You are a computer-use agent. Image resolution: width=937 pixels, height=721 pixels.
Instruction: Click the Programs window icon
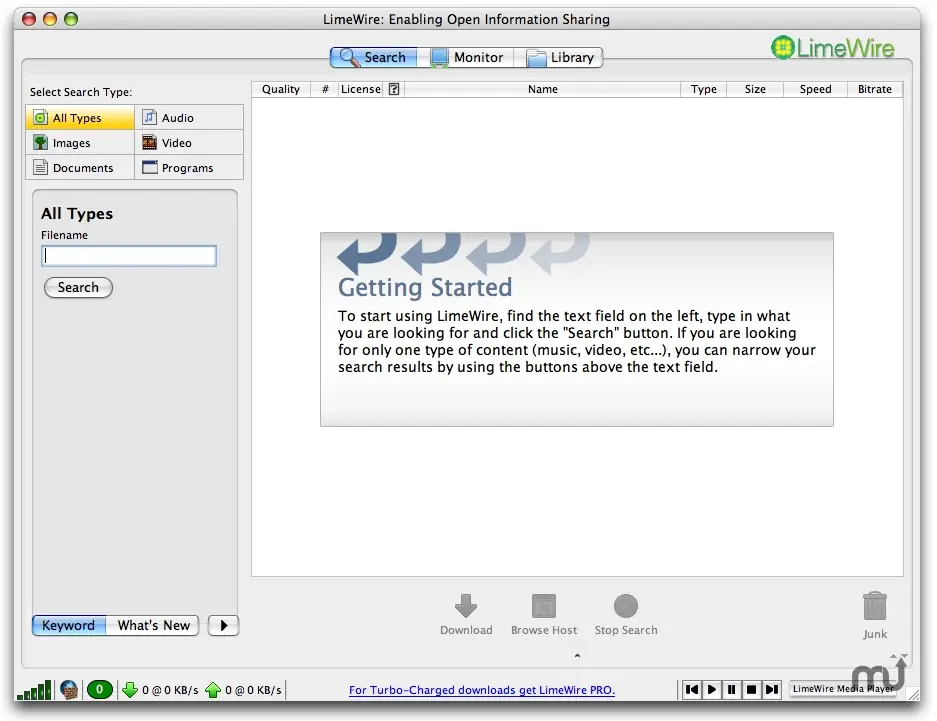coord(149,167)
